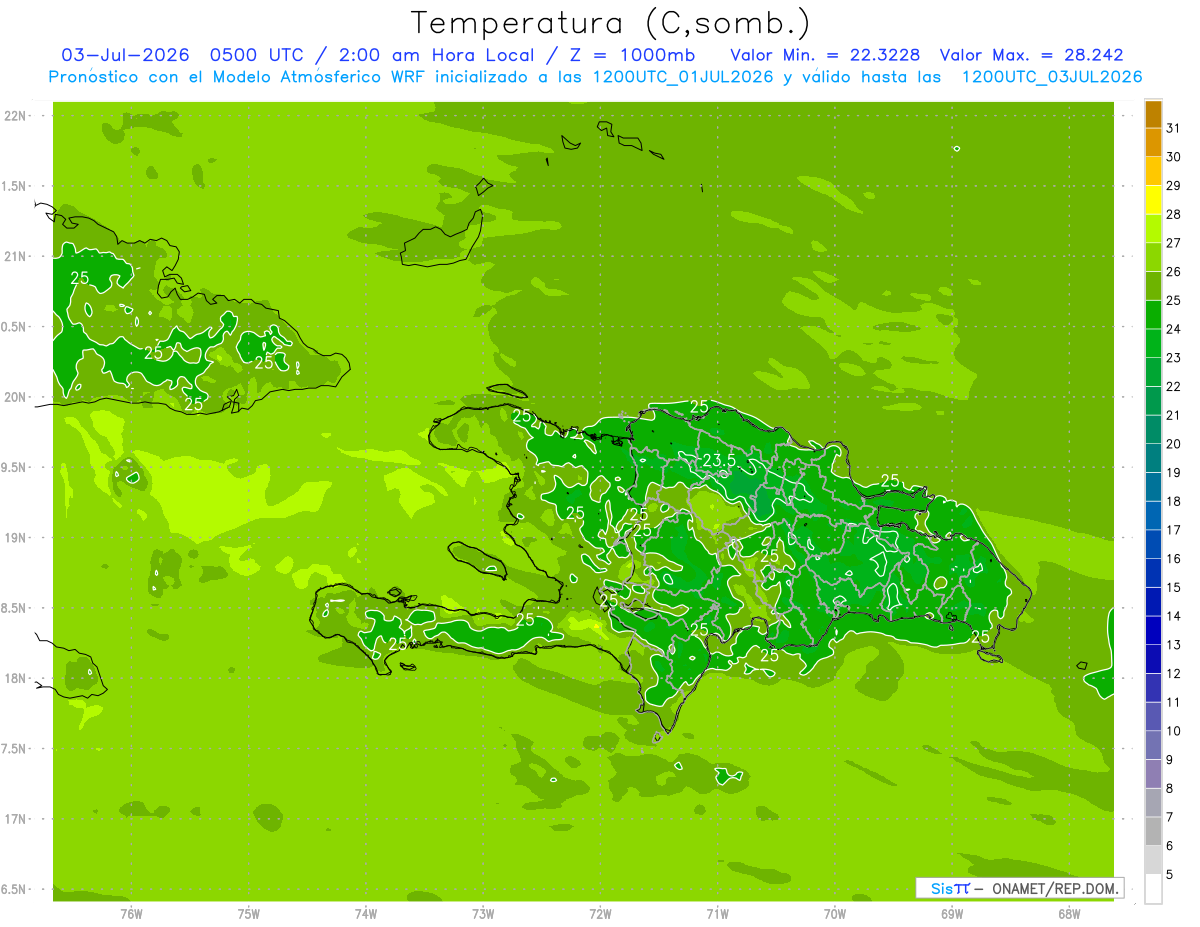Image resolution: width=1200 pixels, height=927 pixels.
Task: Click the '68W' longitude axis label
Action: (1069, 914)
